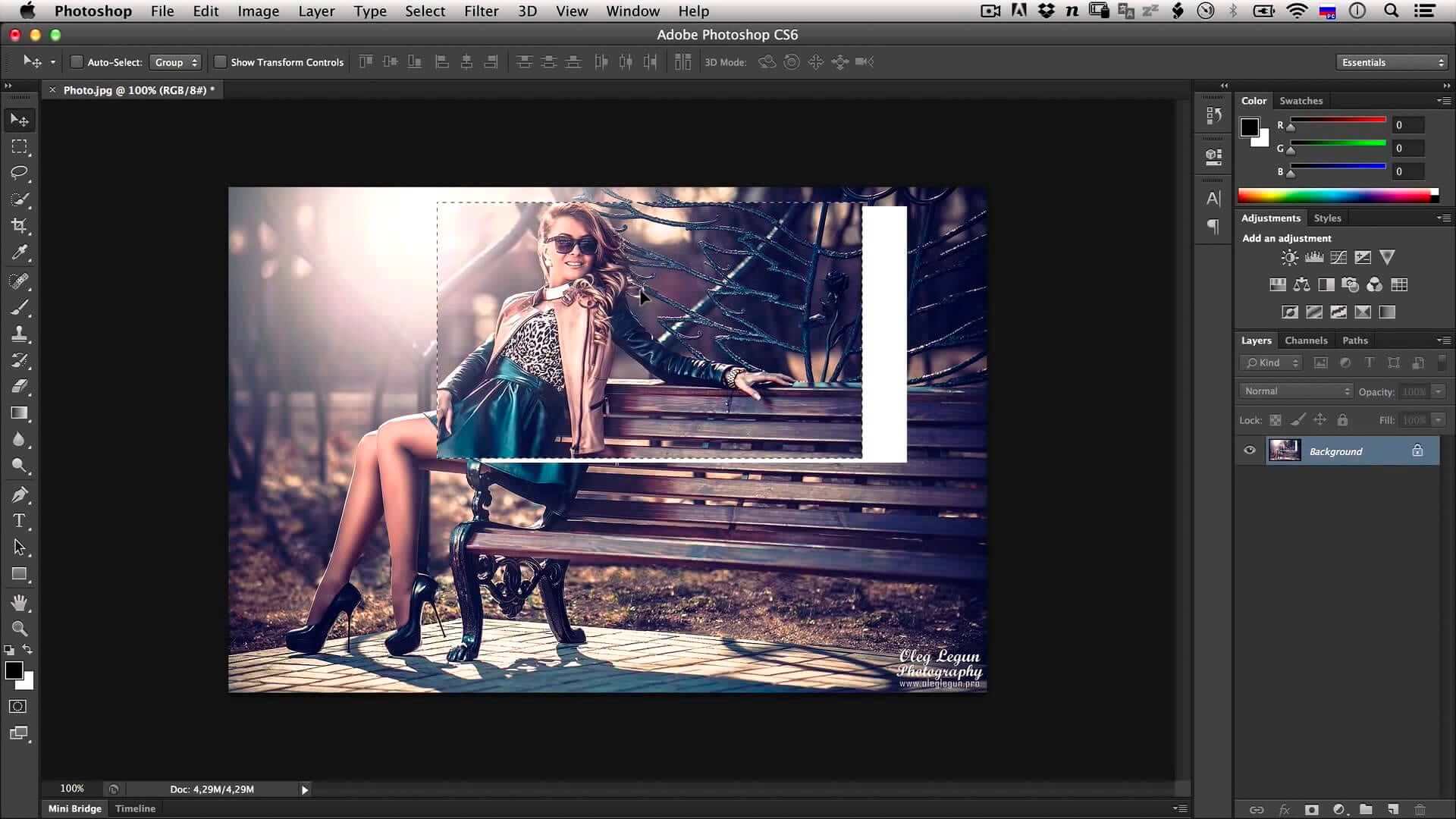
Task: Open the Normal blend mode dropdown
Action: coord(1295,391)
